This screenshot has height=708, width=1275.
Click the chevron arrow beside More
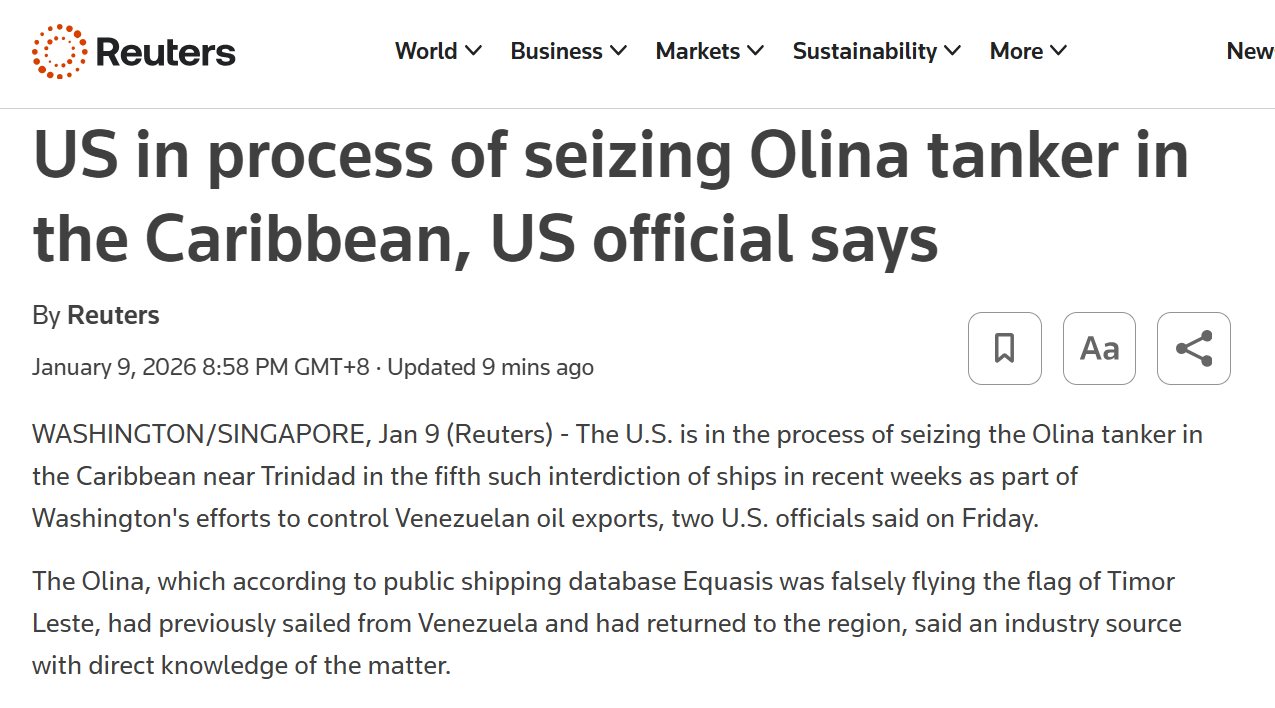(x=1059, y=51)
